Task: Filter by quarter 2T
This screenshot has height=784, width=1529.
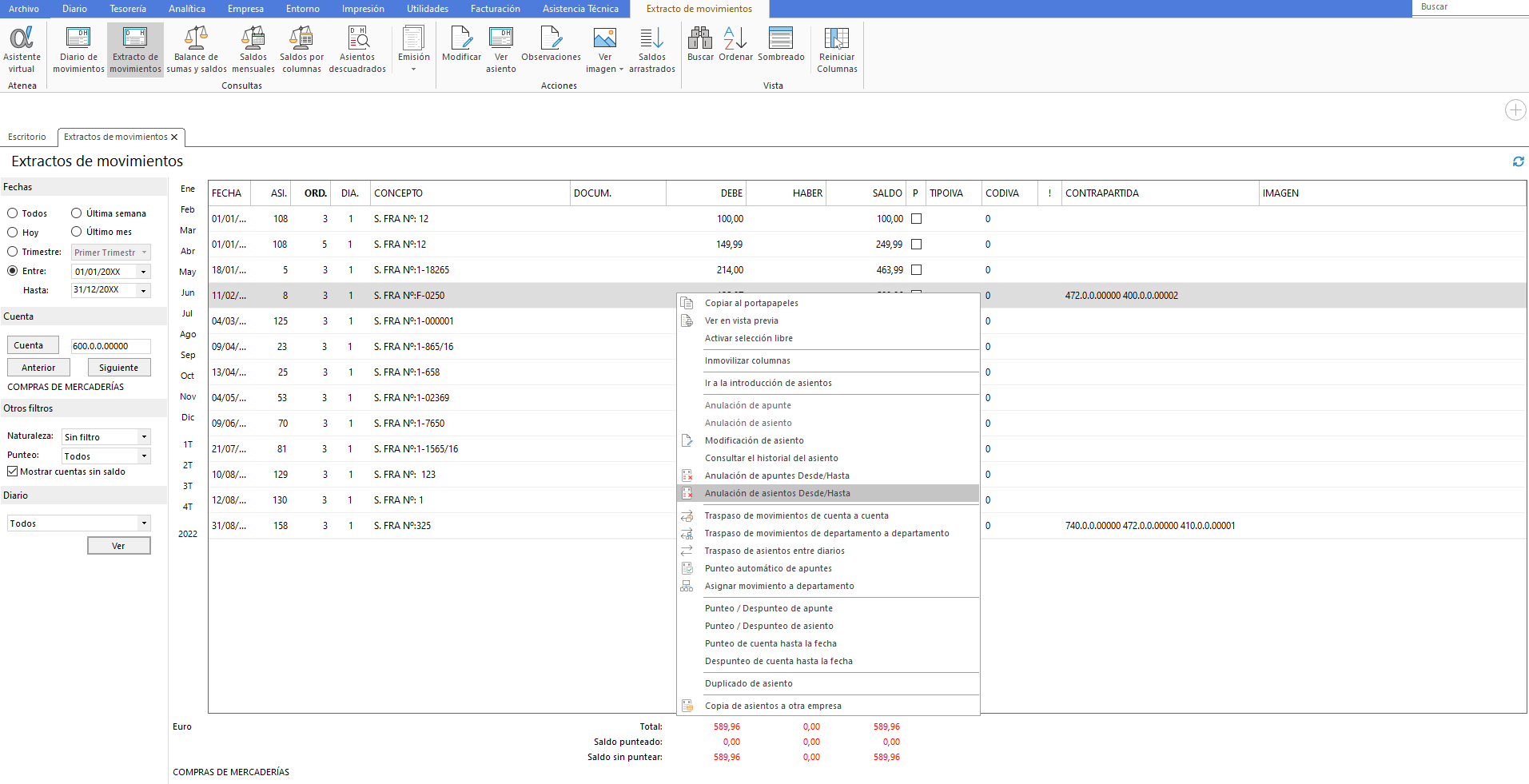Action: (188, 465)
